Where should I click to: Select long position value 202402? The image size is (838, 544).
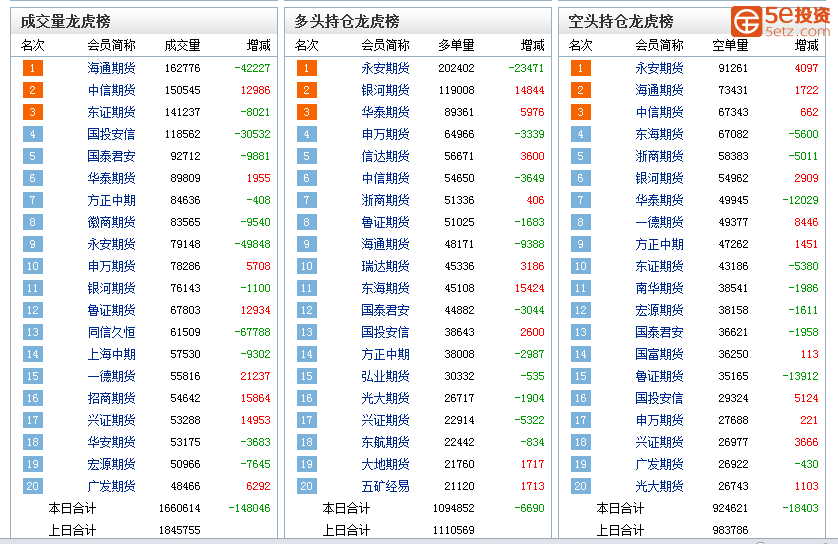point(456,68)
